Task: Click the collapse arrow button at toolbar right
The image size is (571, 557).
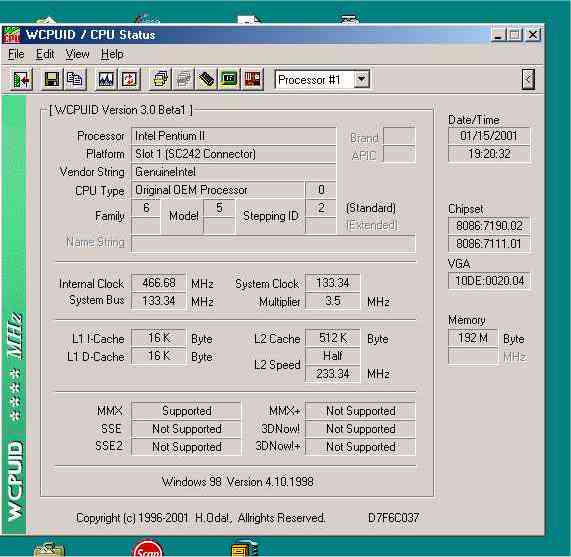Action: 528,79
